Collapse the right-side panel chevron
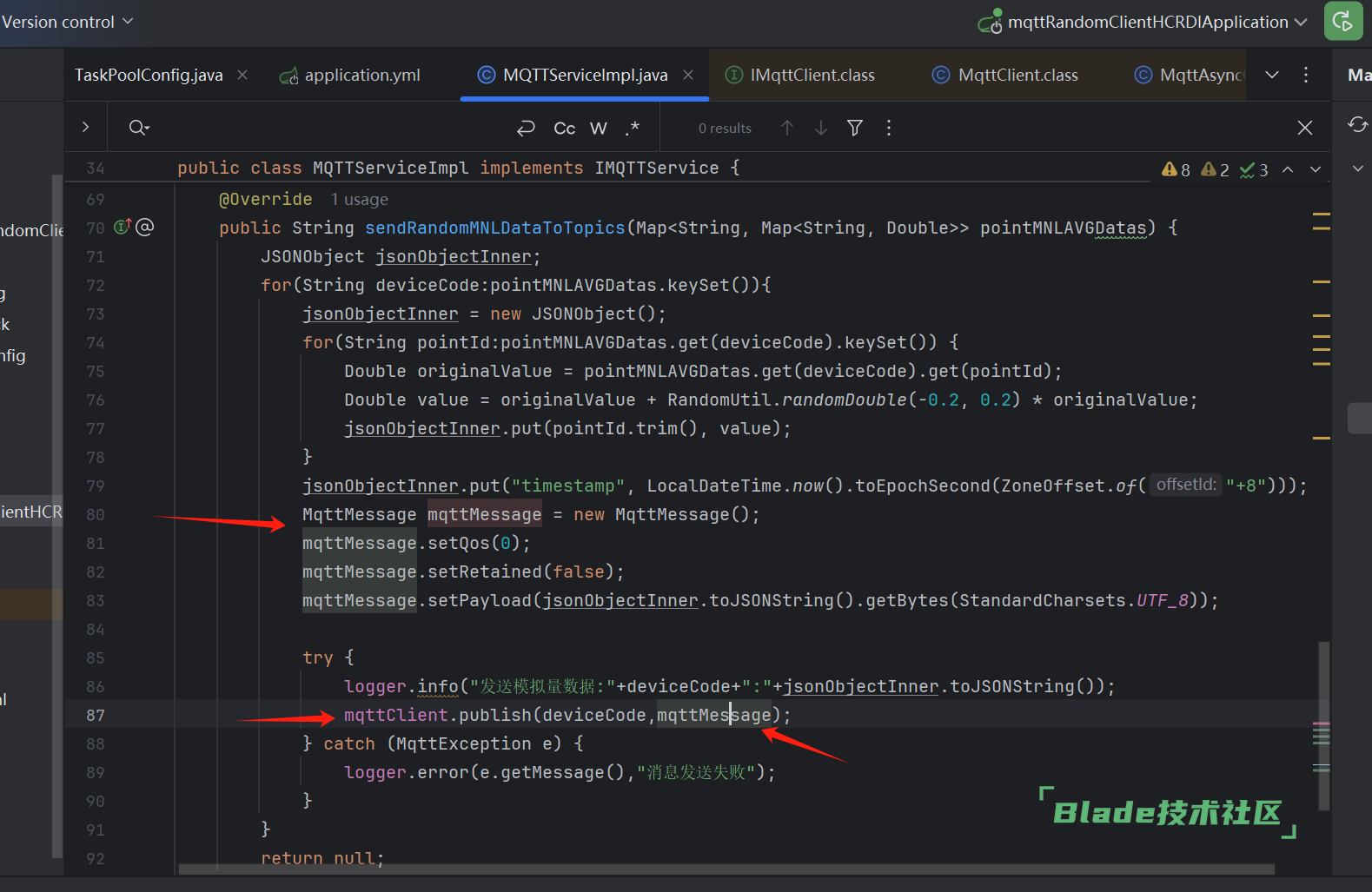 [x=1357, y=168]
